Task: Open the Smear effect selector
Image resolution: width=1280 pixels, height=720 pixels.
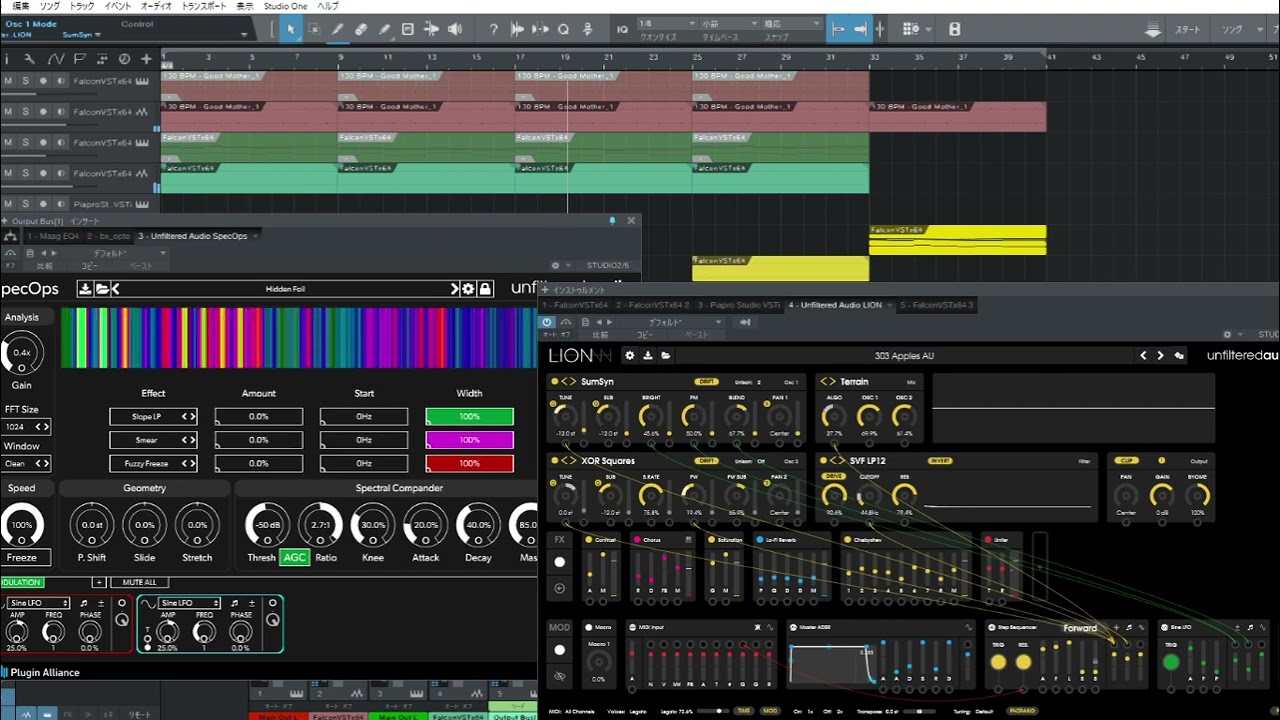Action: [153, 440]
